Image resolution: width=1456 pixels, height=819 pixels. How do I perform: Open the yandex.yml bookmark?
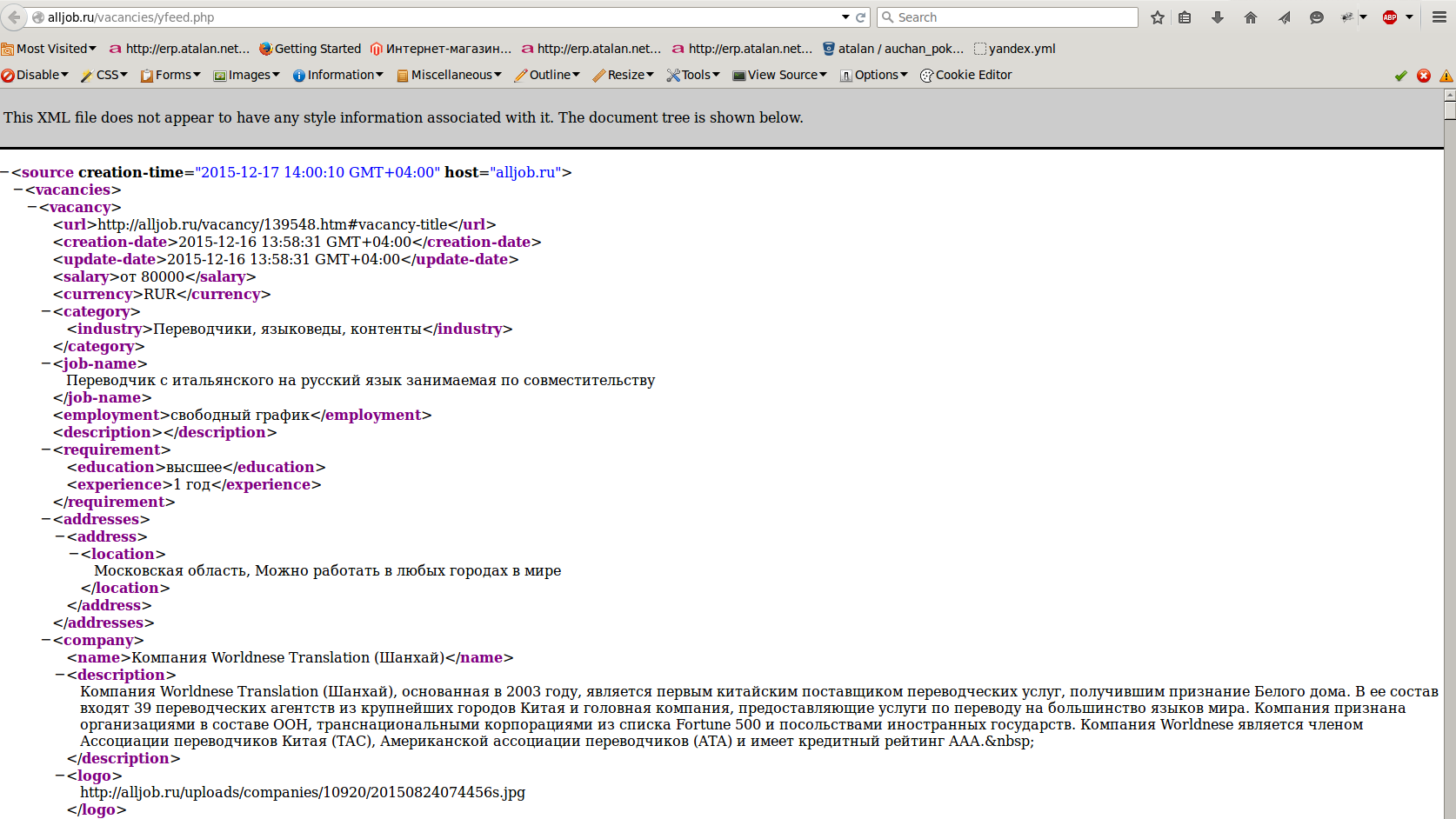point(1014,49)
